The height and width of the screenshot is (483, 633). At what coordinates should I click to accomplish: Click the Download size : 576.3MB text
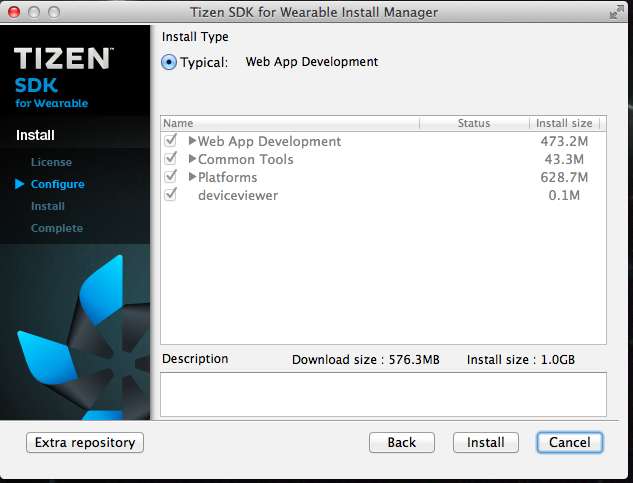tap(366, 359)
